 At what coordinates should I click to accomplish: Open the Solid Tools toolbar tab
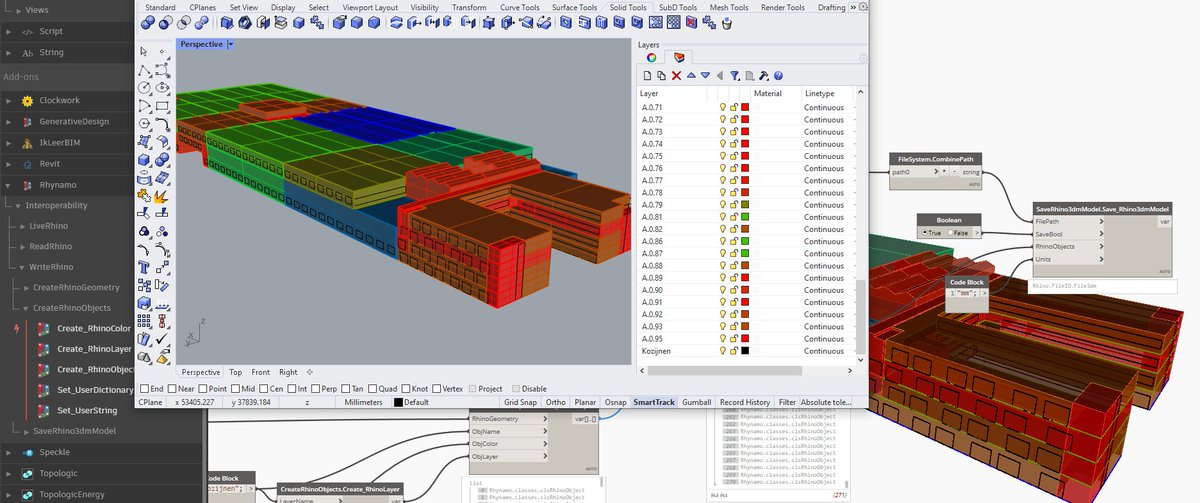pos(626,7)
